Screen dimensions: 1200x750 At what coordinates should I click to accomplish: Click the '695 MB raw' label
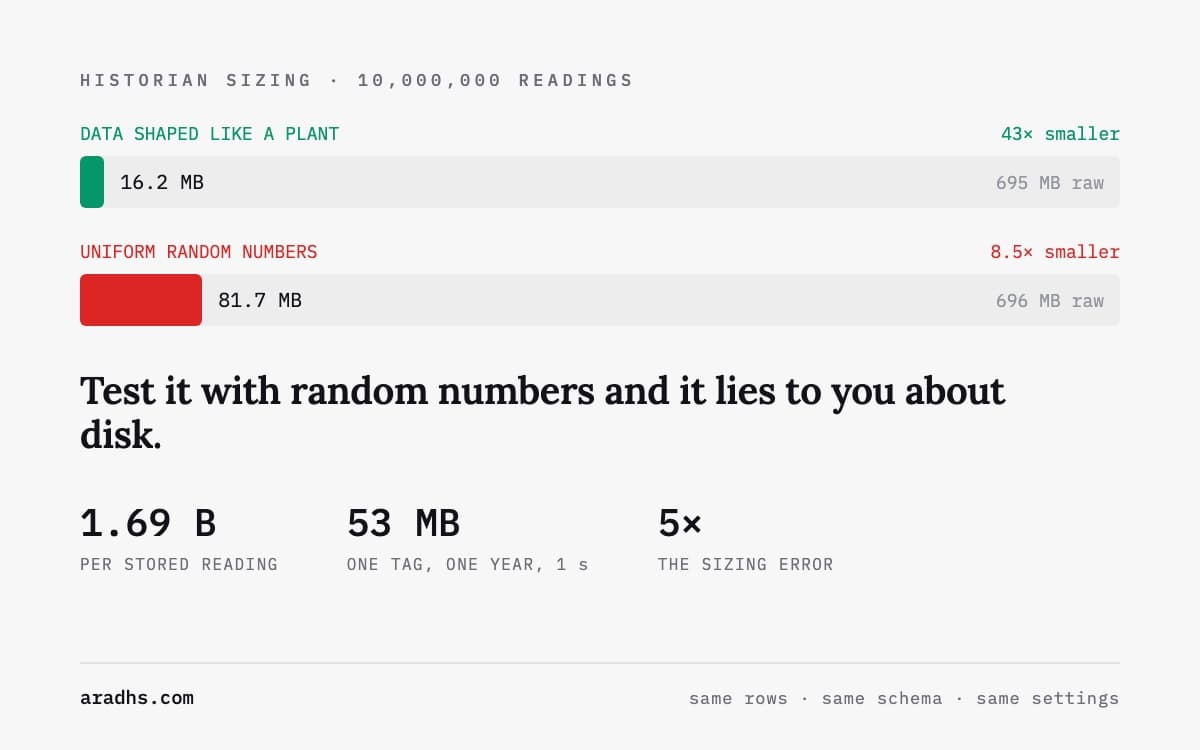click(x=1050, y=183)
